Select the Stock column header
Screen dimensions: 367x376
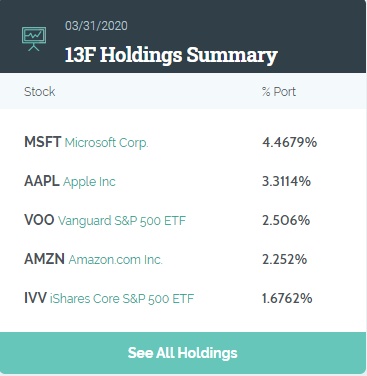coord(40,92)
